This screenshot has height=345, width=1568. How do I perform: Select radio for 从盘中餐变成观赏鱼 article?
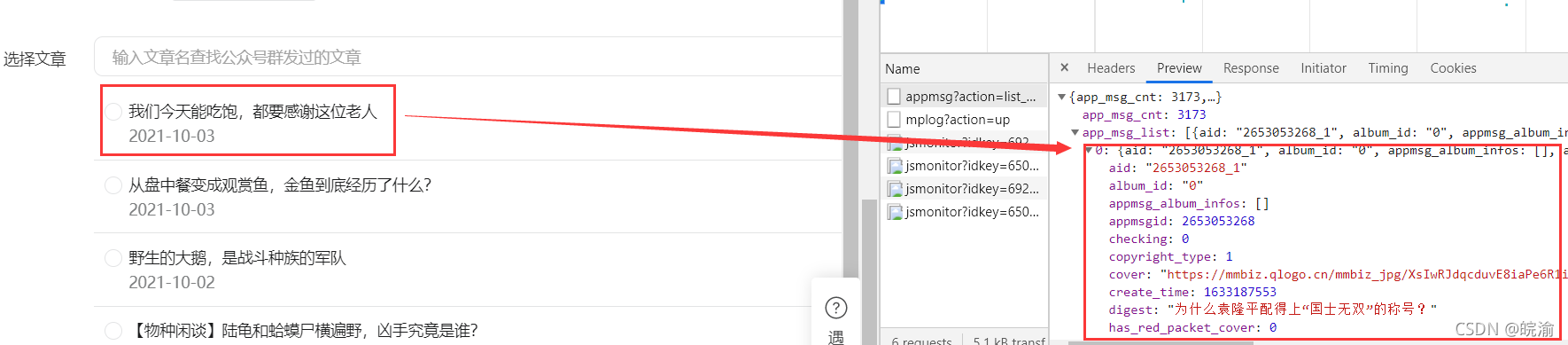click(x=113, y=185)
